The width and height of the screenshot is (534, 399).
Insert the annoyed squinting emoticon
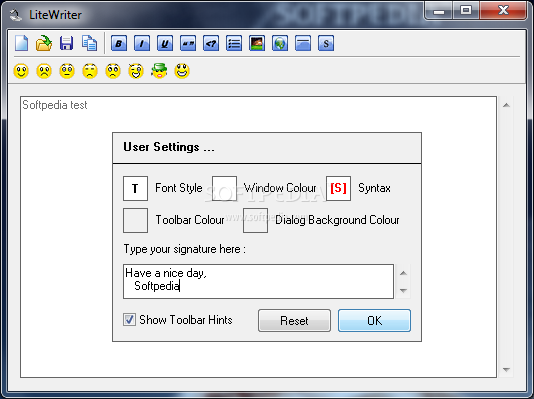coord(90,71)
